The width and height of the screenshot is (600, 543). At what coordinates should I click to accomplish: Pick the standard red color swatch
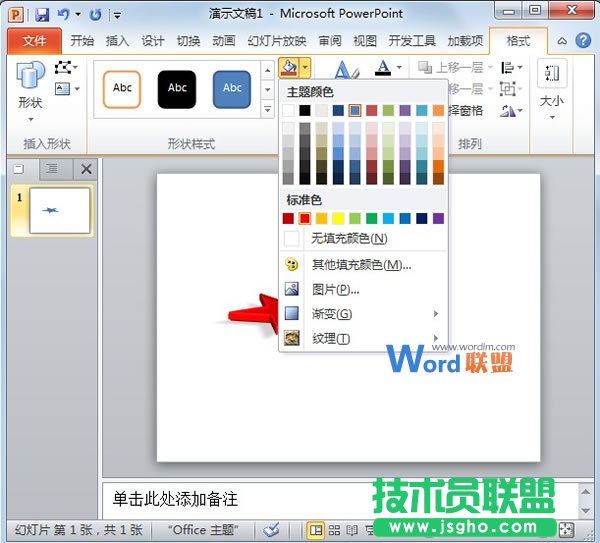(x=305, y=219)
